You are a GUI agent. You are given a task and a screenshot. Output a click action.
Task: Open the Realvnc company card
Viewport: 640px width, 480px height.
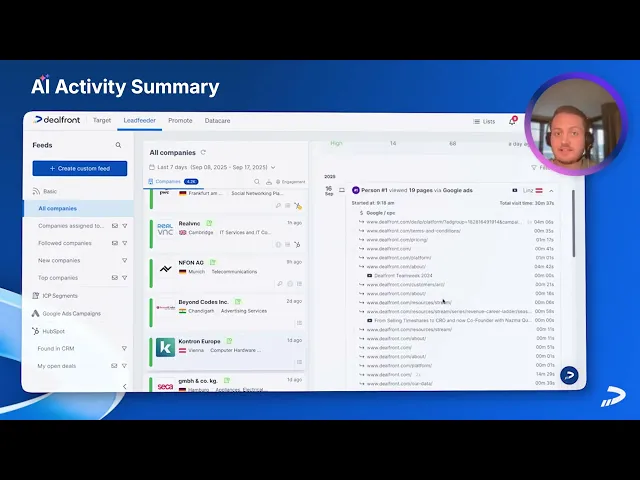click(x=227, y=233)
